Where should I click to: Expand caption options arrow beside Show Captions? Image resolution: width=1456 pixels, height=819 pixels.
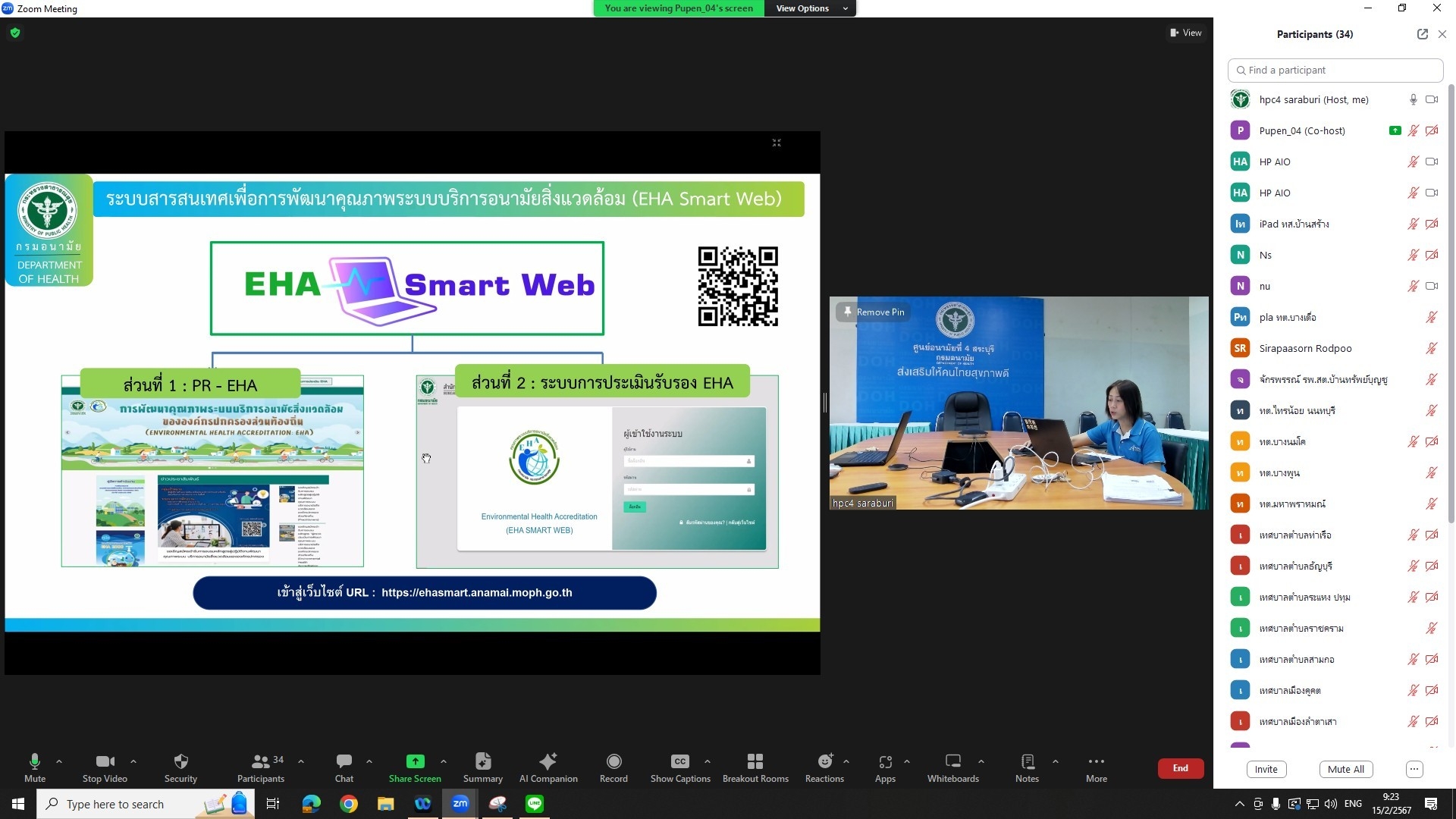pyautogui.click(x=708, y=761)
